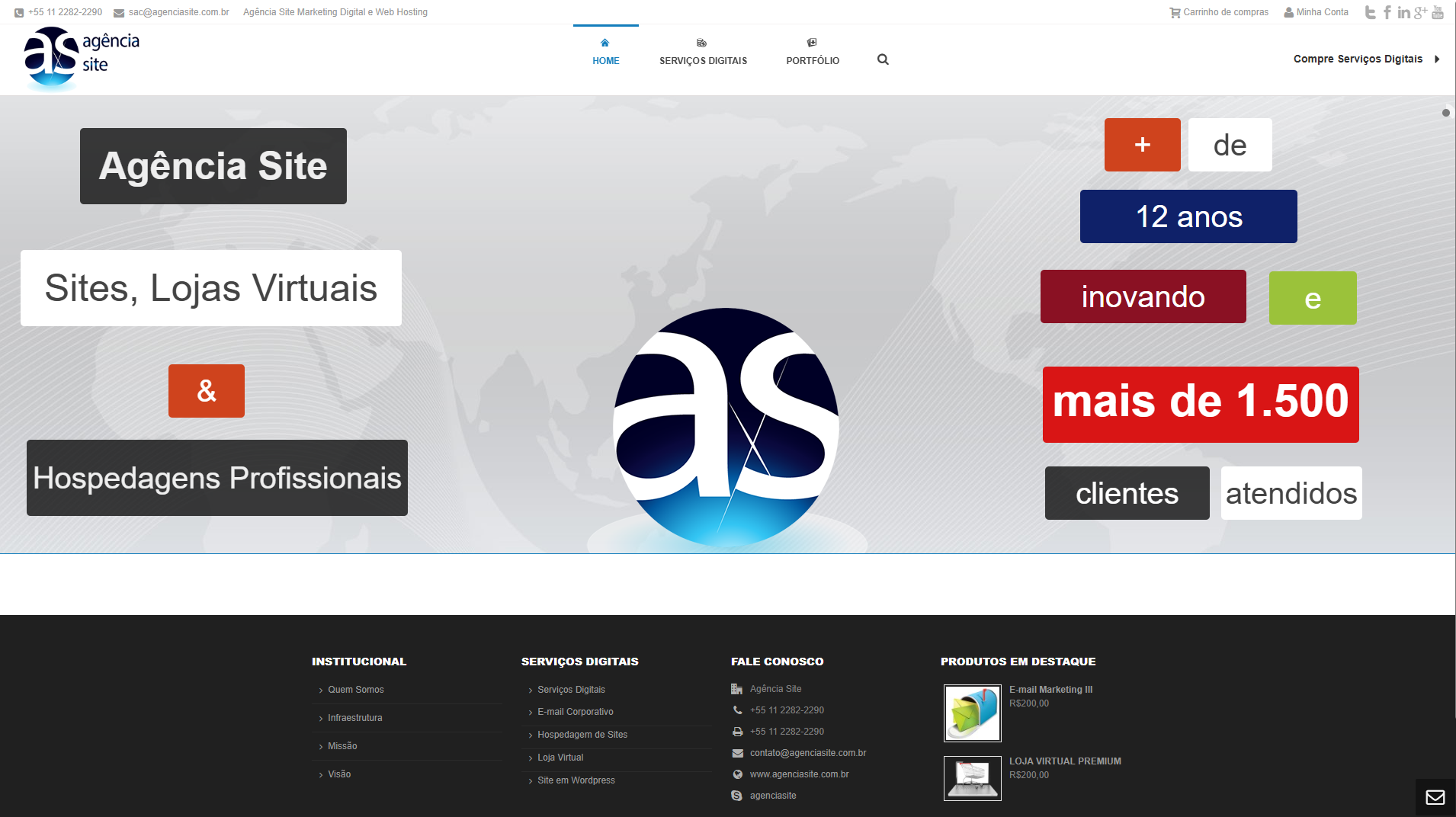Click the Agência Site logo in header

(82, 59)
